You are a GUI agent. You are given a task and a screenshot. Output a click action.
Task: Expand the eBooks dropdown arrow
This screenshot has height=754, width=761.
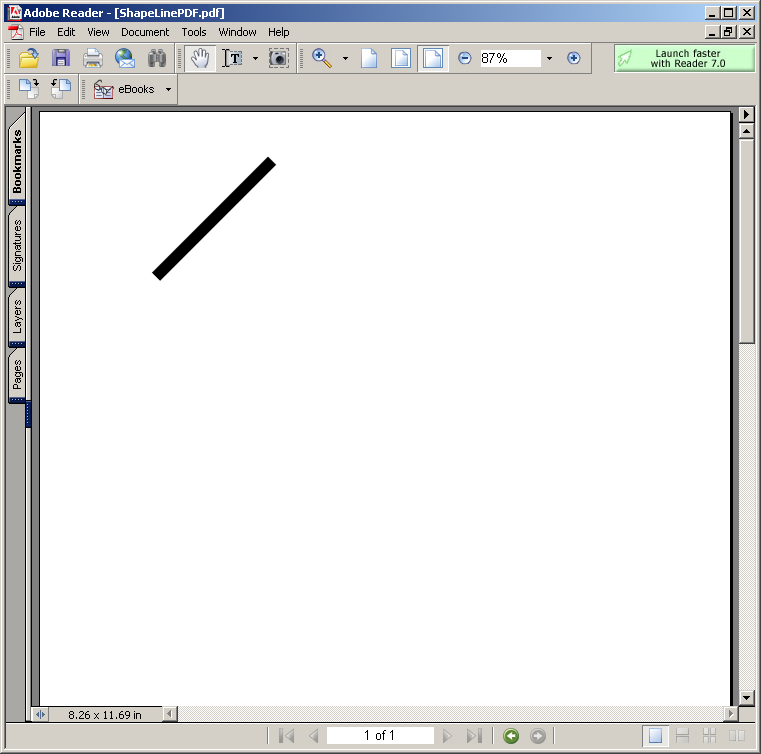[168, 89]
